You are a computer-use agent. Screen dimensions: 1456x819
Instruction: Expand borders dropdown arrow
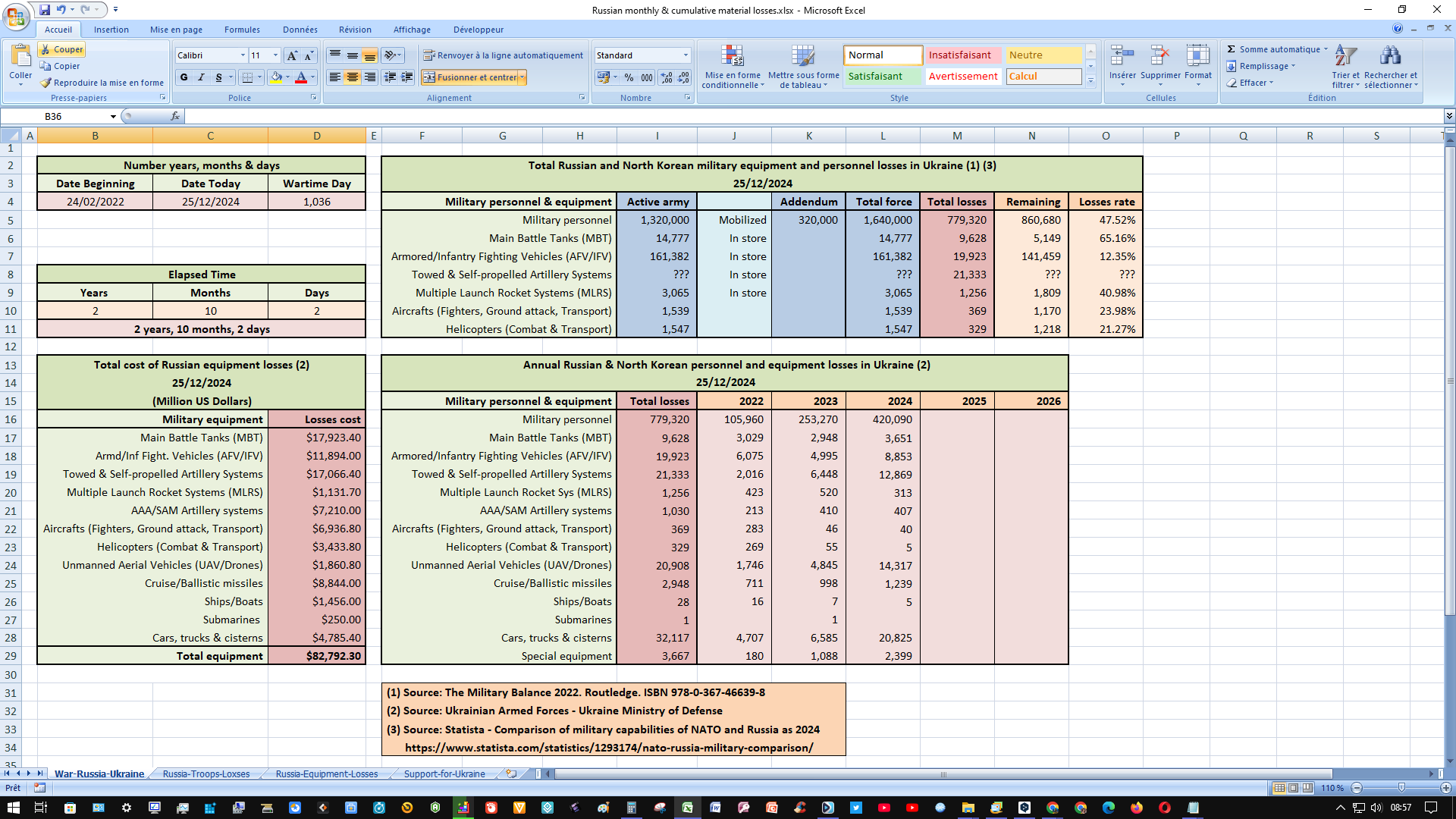click(259, 77)
